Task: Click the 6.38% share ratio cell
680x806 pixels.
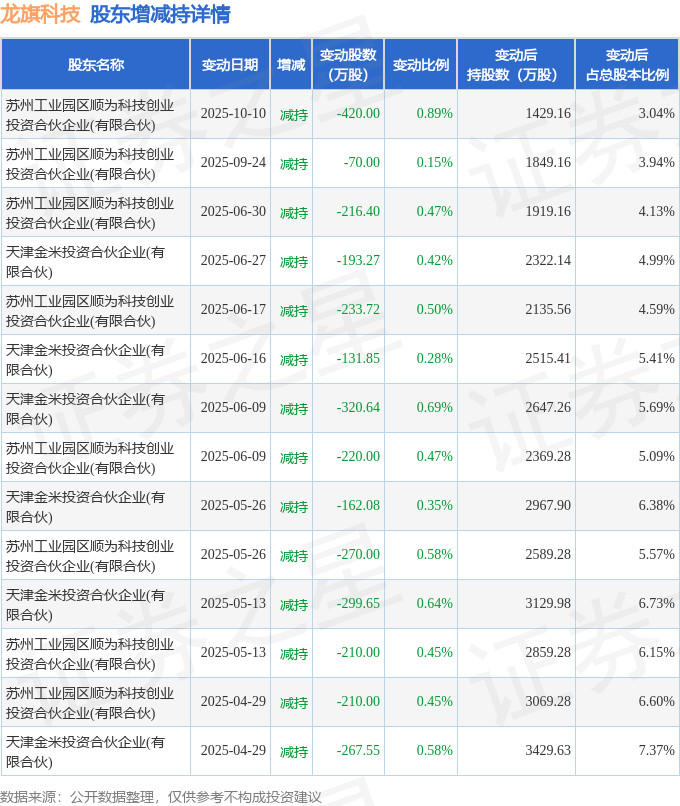Action: coord(656,505)
